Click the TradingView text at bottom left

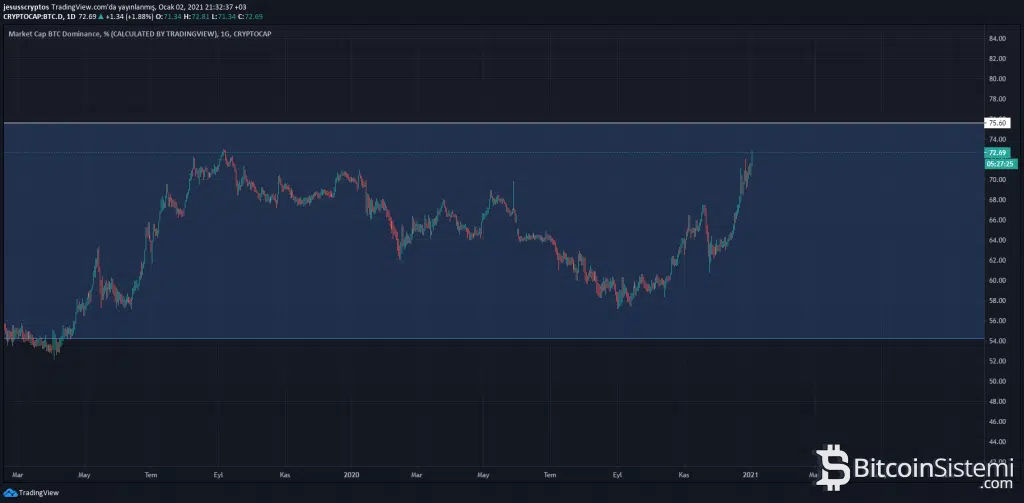click(39, 493)
